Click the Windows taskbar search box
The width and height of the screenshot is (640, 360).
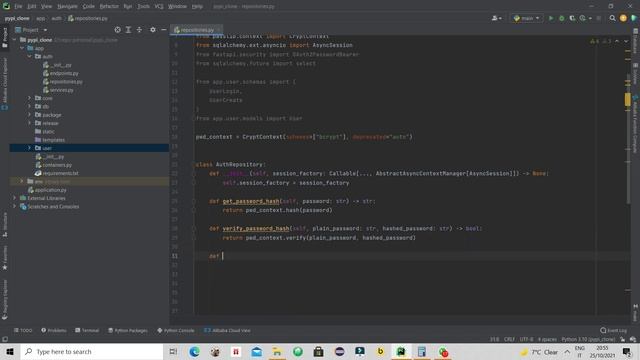92,351
